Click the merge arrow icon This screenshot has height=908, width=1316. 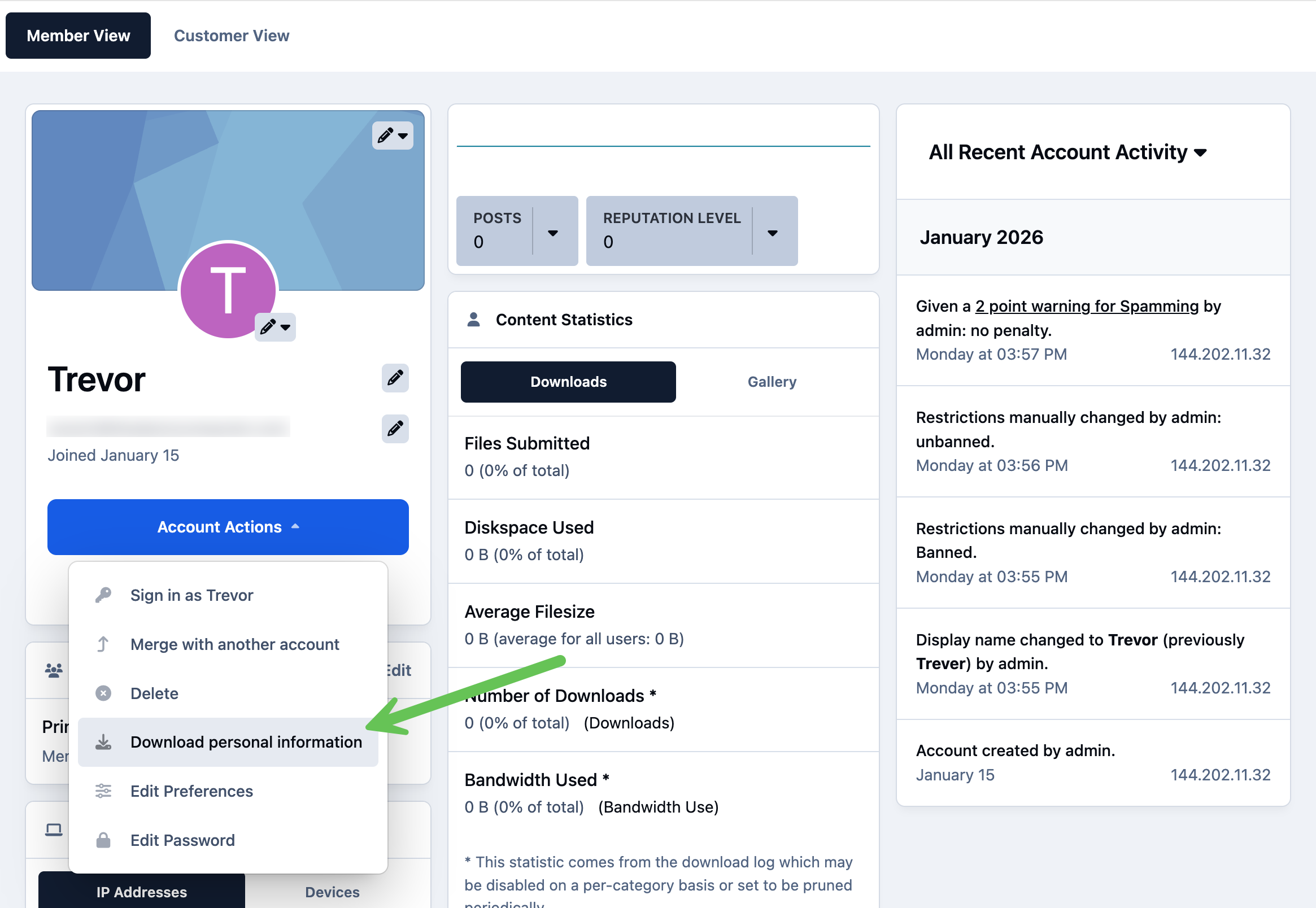pyautogui.click(x=103, y=644)
